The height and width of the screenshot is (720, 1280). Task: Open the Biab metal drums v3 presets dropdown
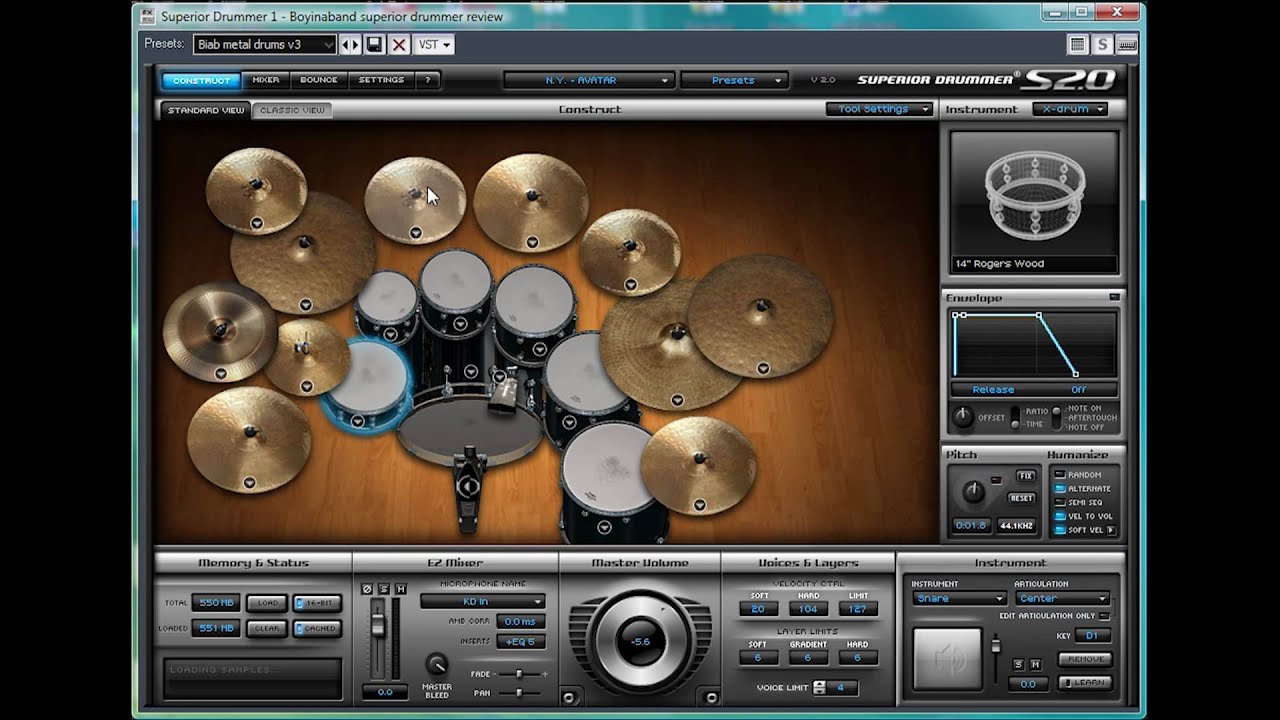tap(264, 44)
